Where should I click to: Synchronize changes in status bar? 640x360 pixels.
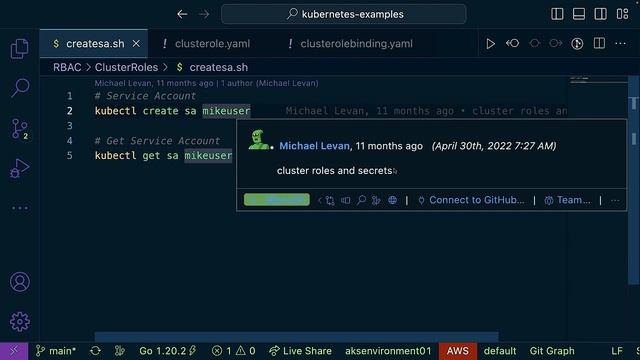pos(96,351)
